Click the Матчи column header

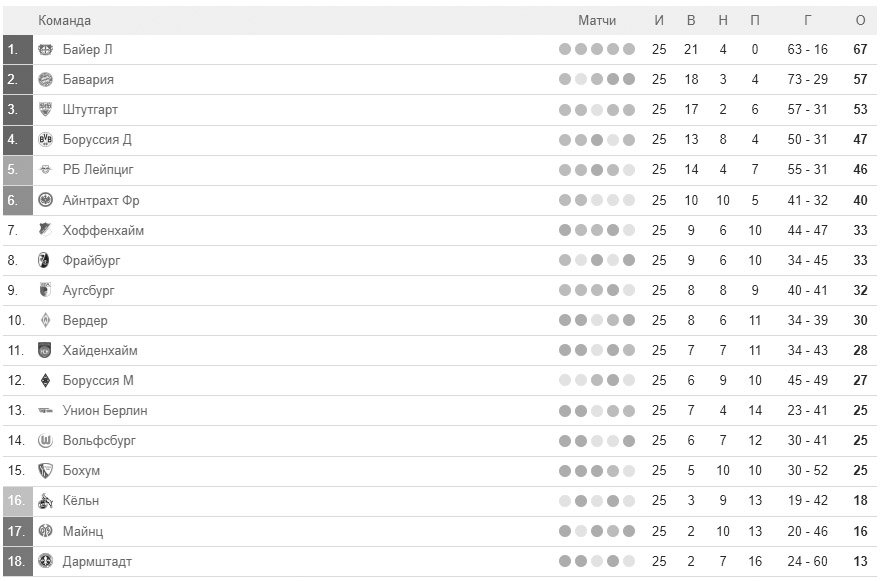(597, 20)
